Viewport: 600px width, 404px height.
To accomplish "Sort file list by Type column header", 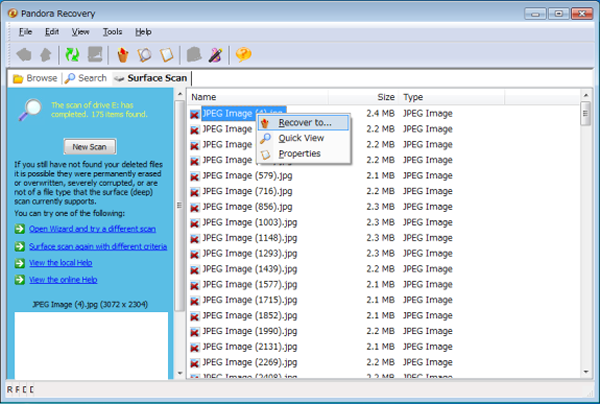I will tap(452, 97).
